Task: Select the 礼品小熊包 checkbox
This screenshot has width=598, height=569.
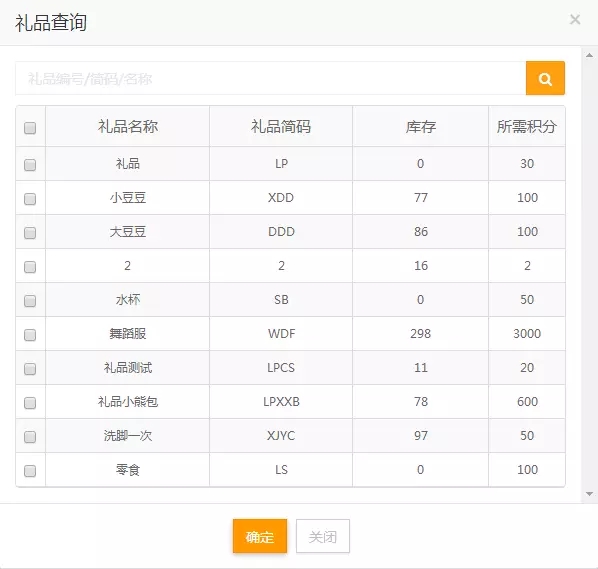Action: point(30,403)
